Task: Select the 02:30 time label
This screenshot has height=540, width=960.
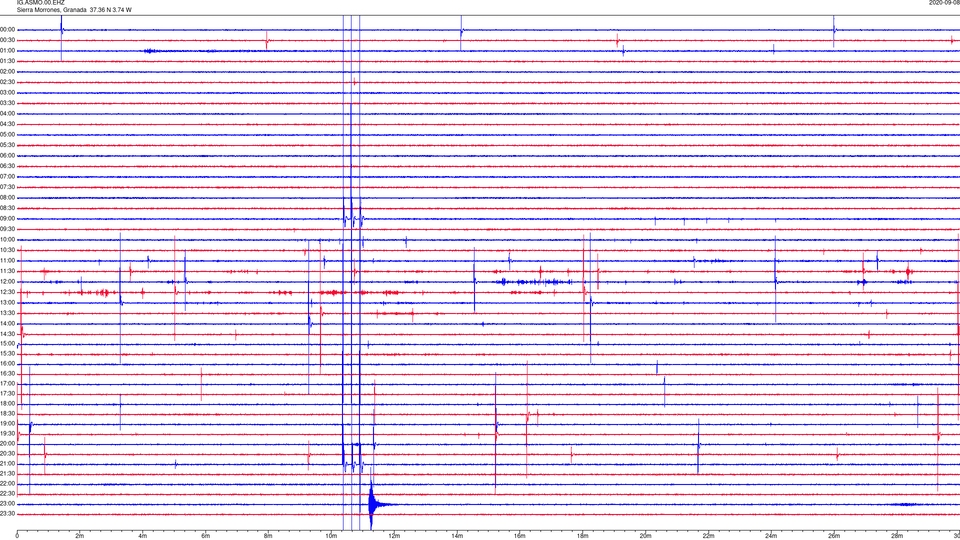Action: point(8,82)
